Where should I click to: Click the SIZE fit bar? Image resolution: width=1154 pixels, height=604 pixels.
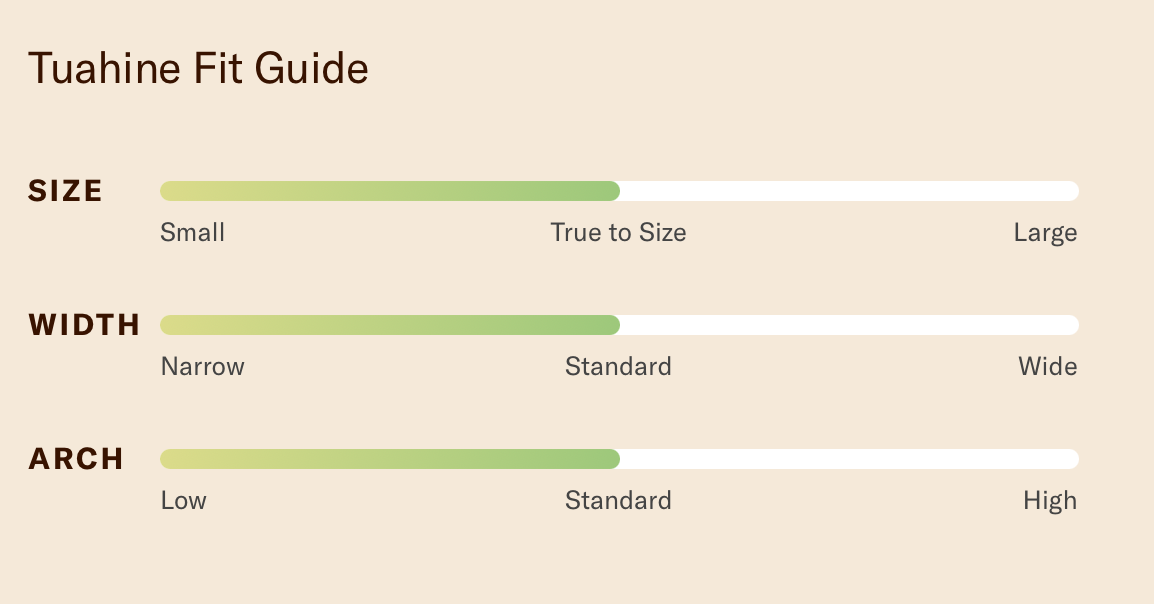[x=620, y=191]
